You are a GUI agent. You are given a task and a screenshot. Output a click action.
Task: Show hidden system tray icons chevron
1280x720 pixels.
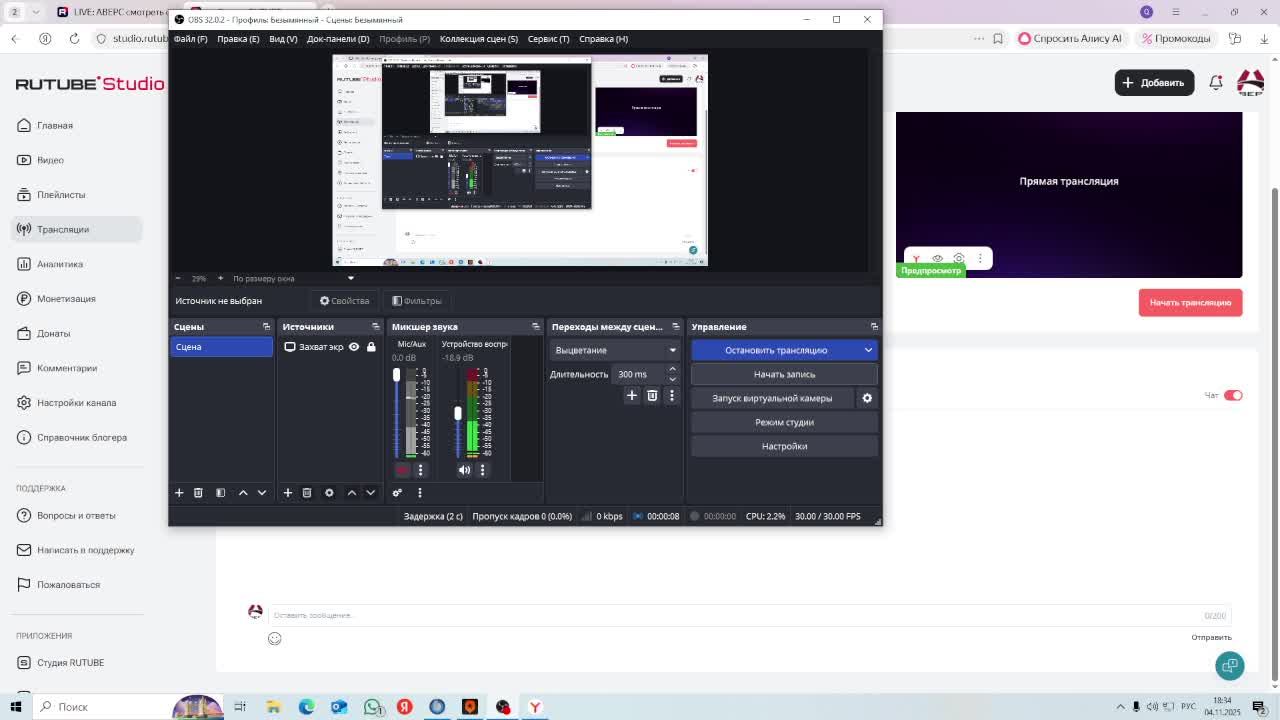(1120, 706)
